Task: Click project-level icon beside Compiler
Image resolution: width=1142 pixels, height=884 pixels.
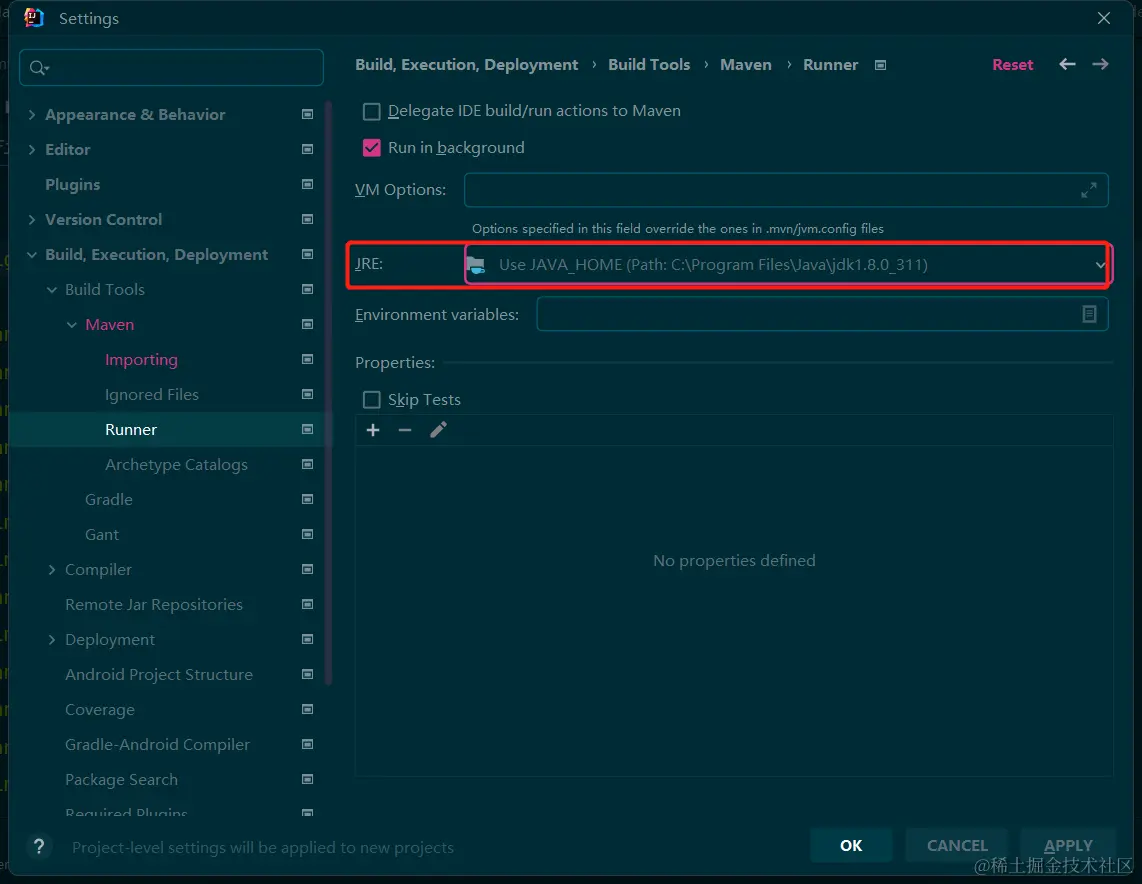Action: click(x=307, y=569)
